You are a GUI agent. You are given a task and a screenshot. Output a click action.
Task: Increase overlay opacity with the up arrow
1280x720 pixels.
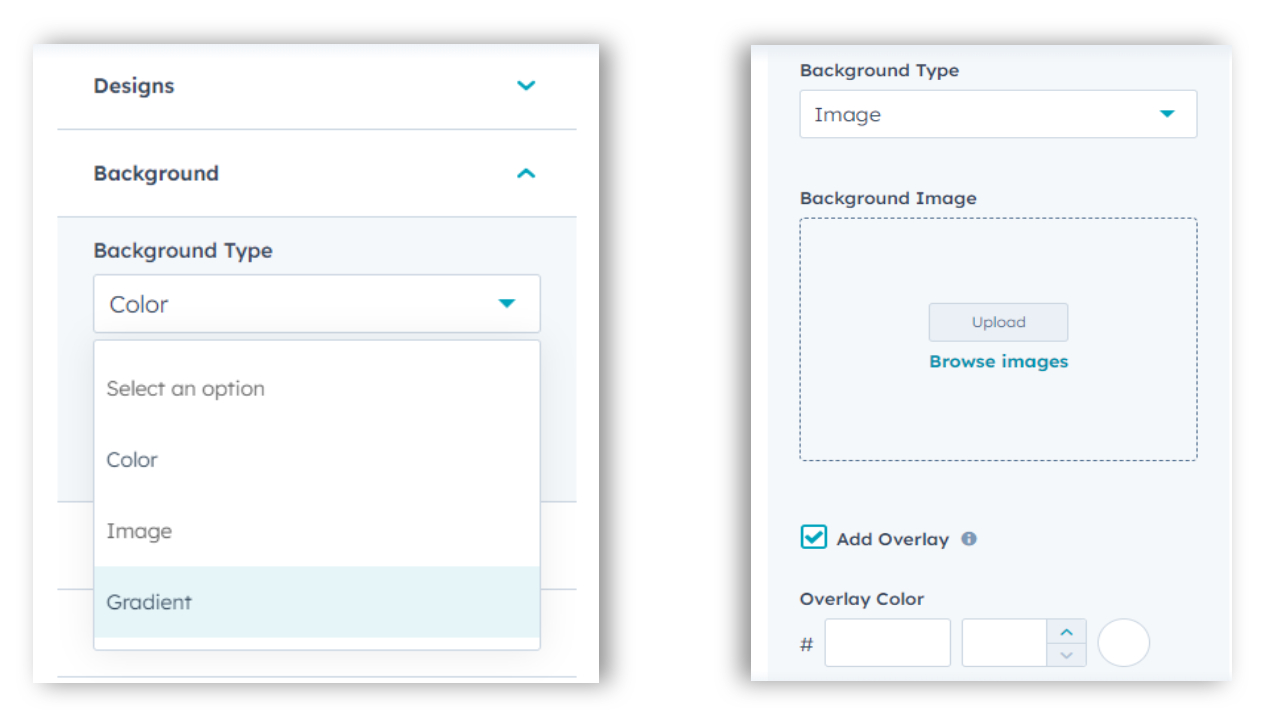(1066, 632)
